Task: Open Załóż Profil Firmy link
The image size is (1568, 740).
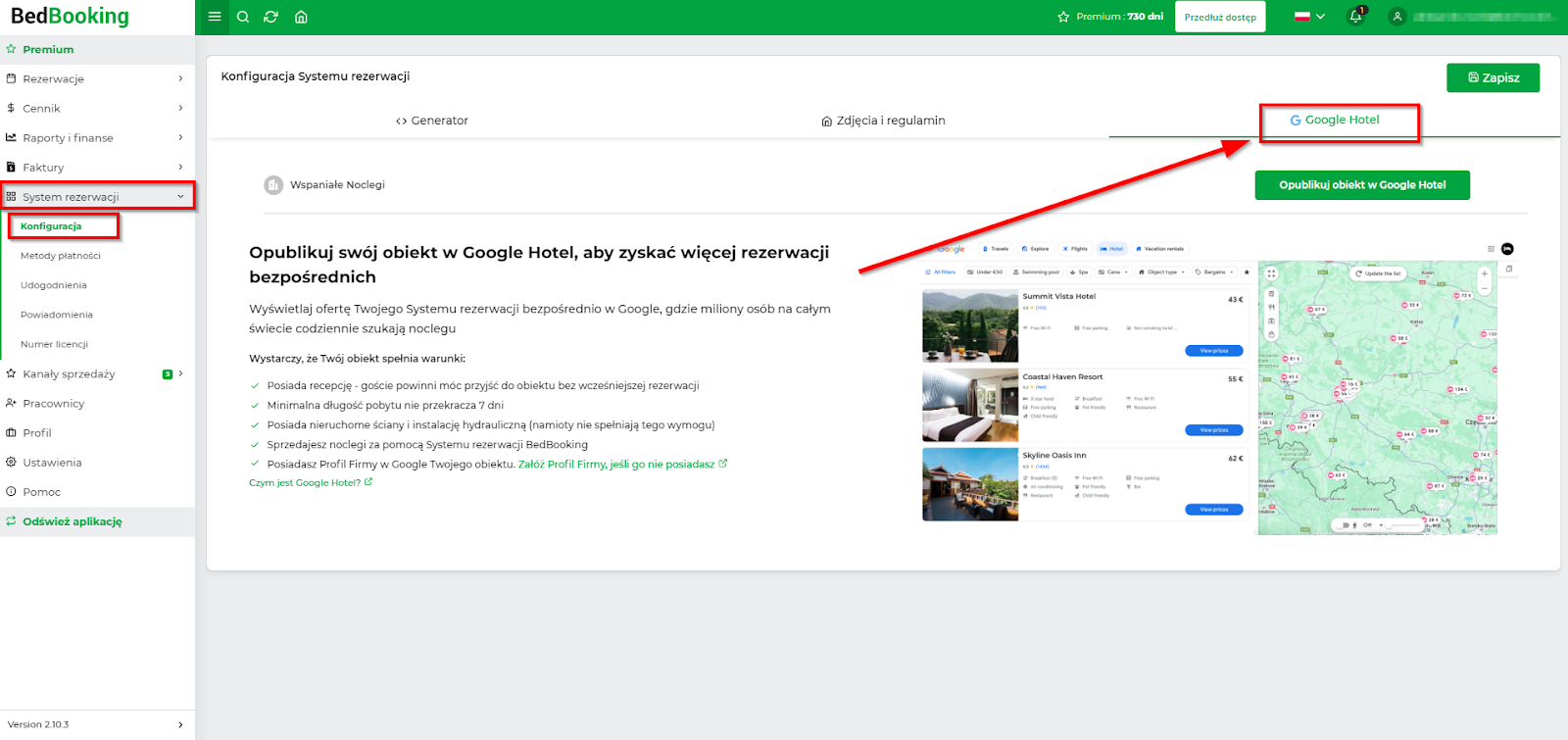Action: [x=622, y=465]
